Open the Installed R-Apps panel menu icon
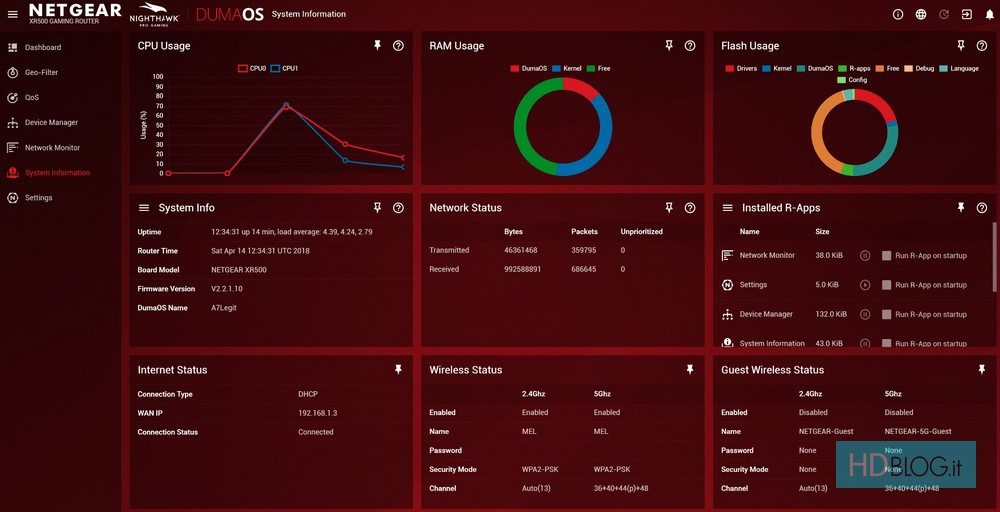Image resolution: width=1000 pixels, height=512 pixels. click(728, 208)
